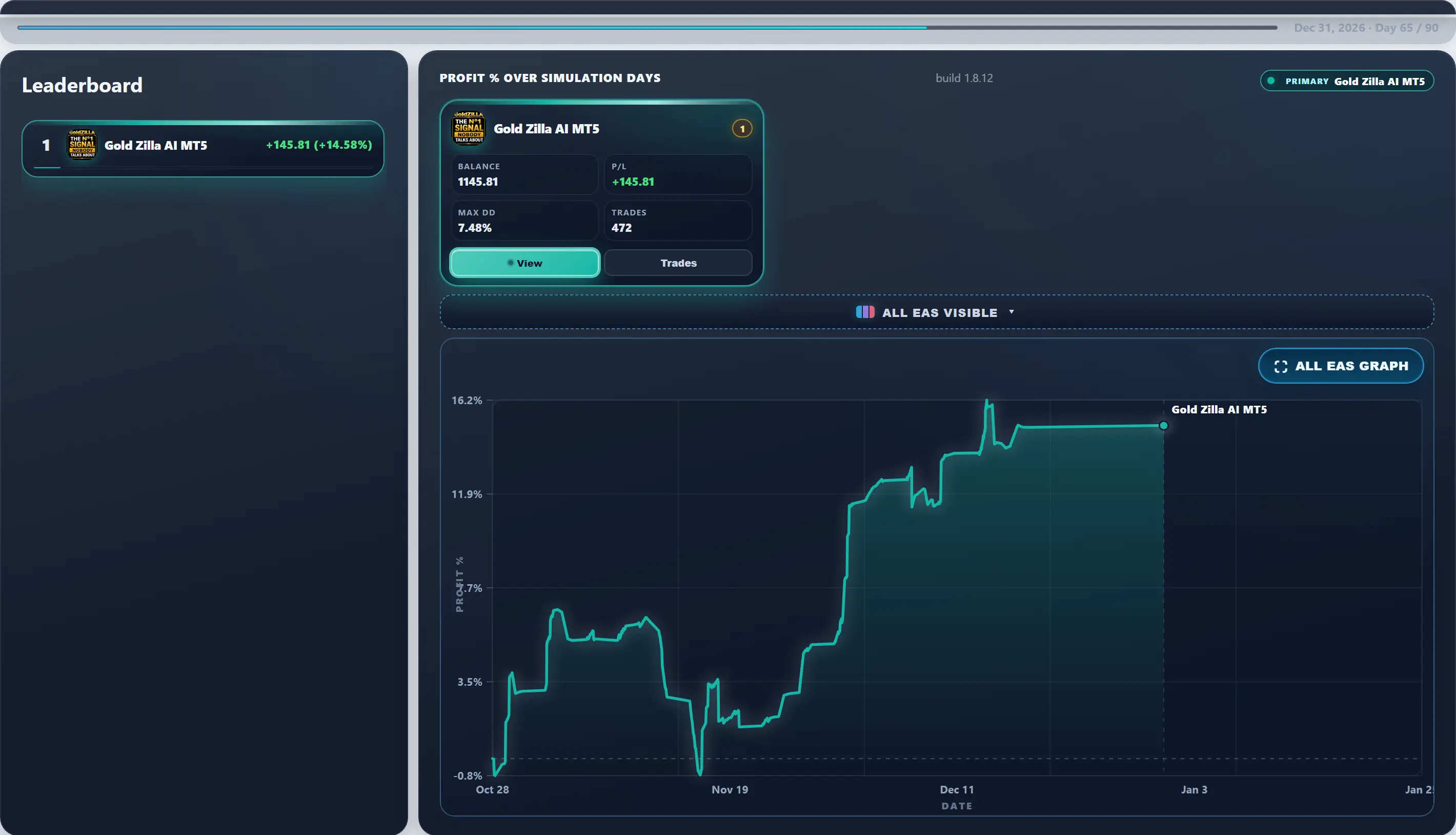Click the 3.5% y-axis label

click(470, 682)
